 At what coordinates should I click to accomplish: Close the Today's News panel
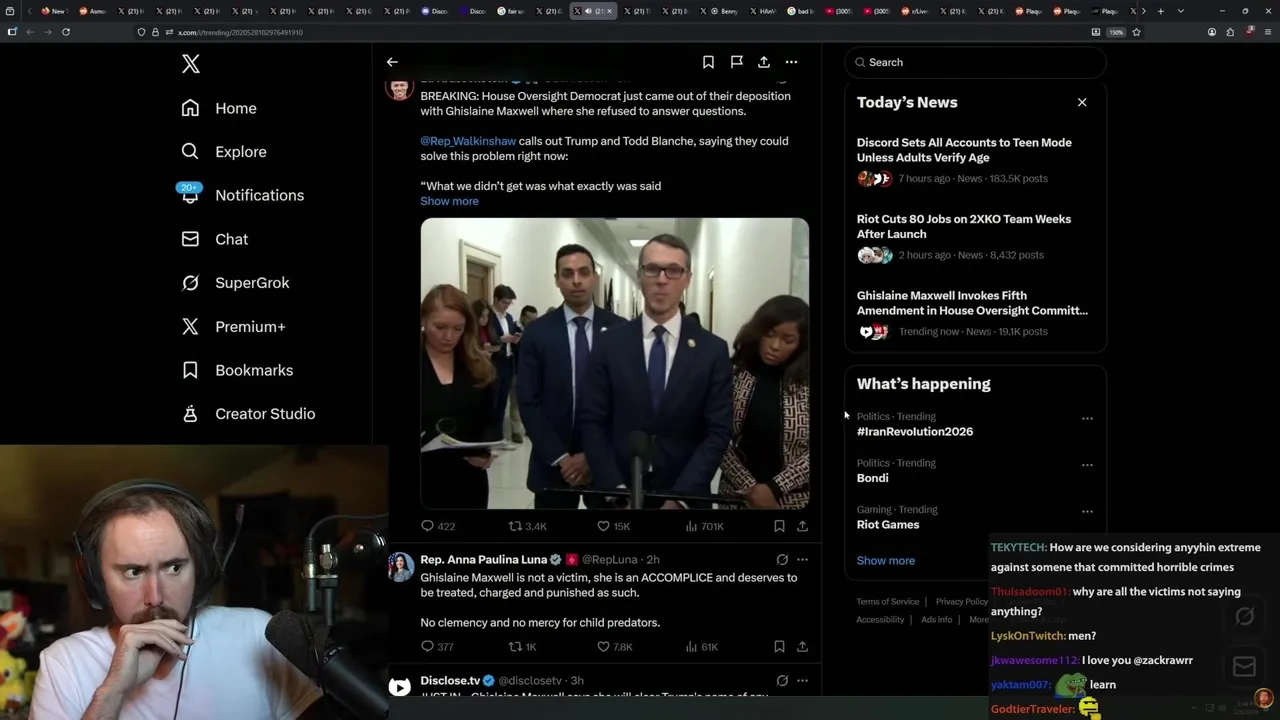click(x=1082, y=102)
